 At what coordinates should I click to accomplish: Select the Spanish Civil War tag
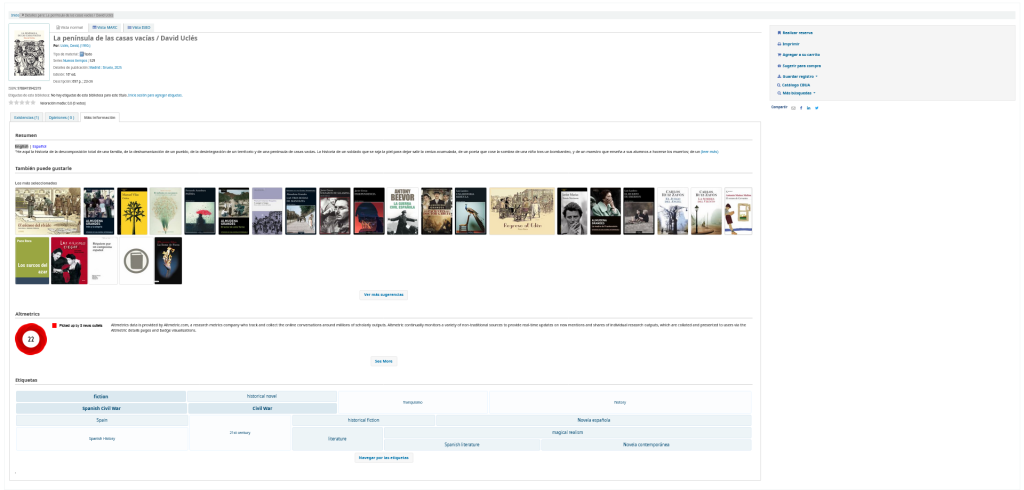pyautogui.click(x=101, y=408)
